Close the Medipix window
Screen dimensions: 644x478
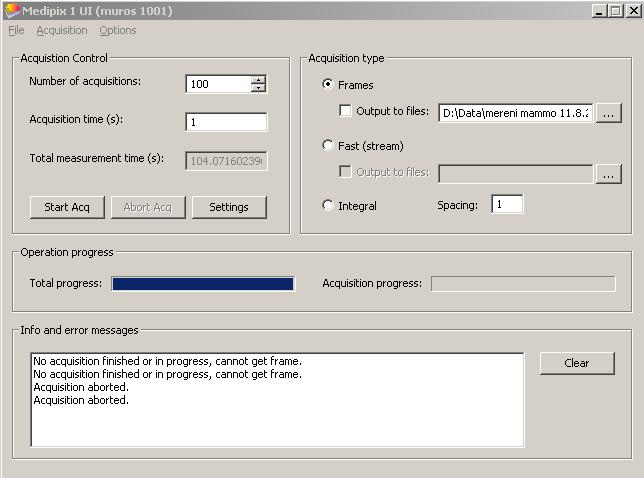click(634, 11)
